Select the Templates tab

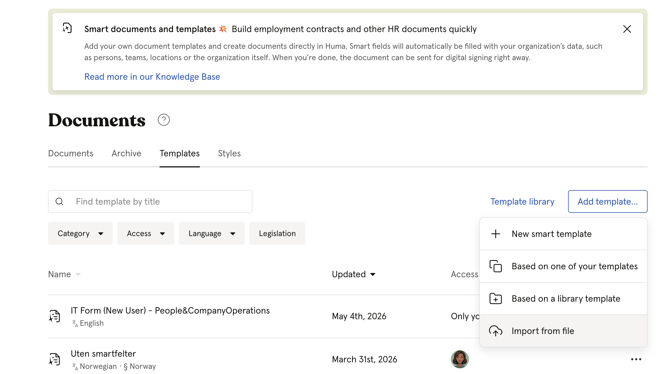tap(179, 153)
